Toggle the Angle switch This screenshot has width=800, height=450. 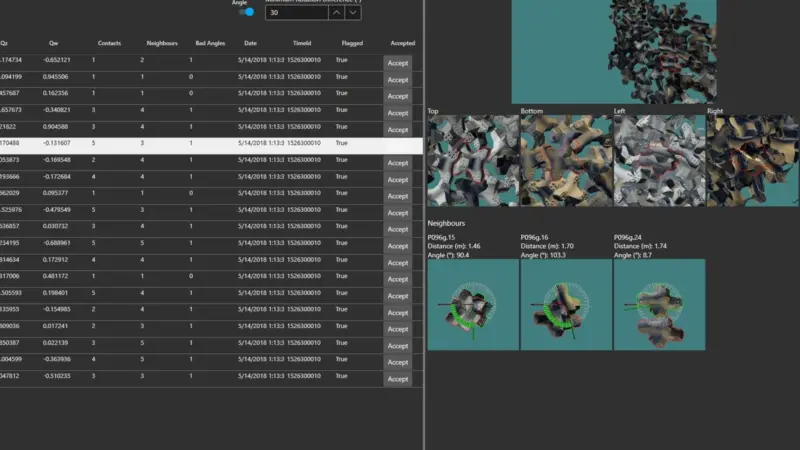point(247,12)
